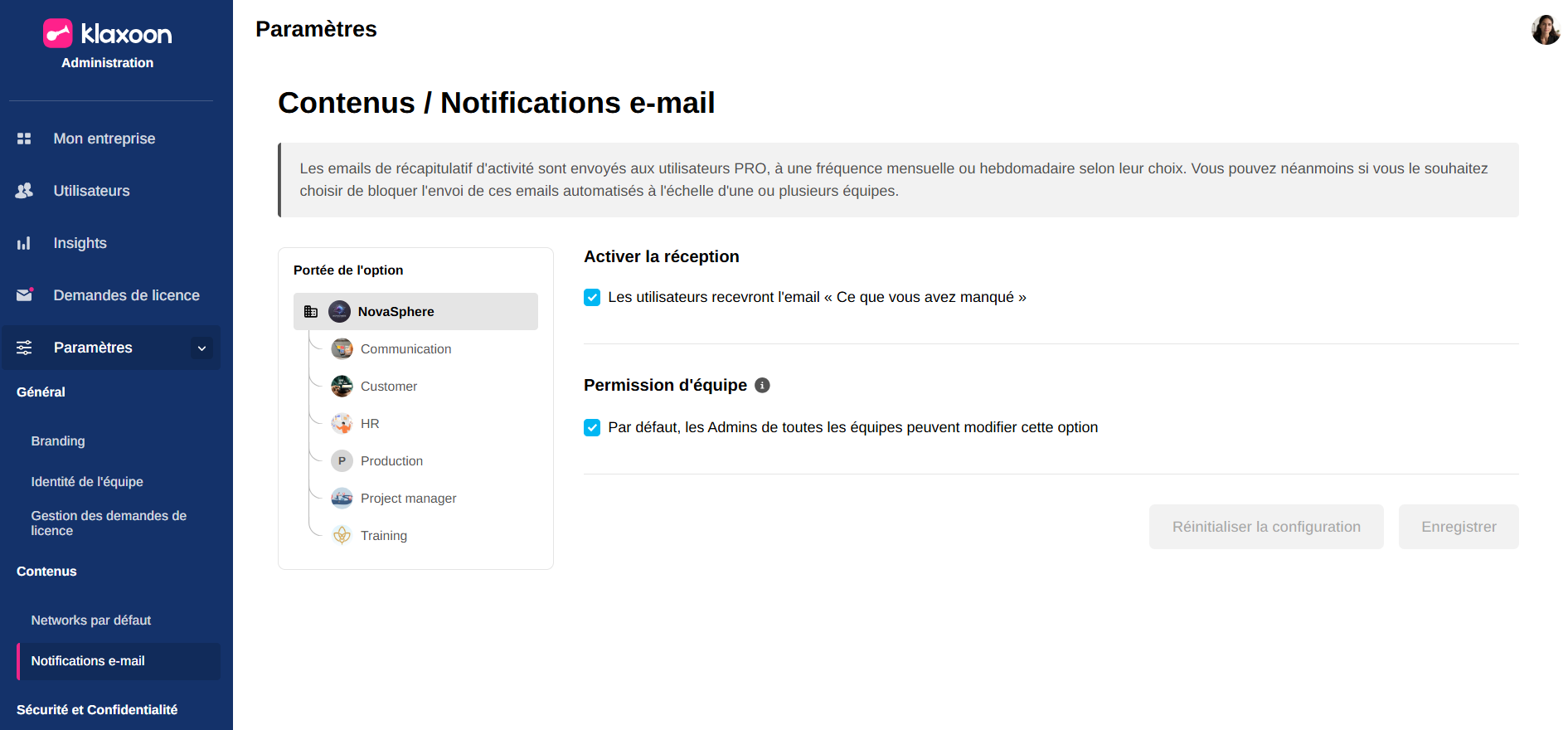
Task: Open the user profile avatar
Action: 1545,30
